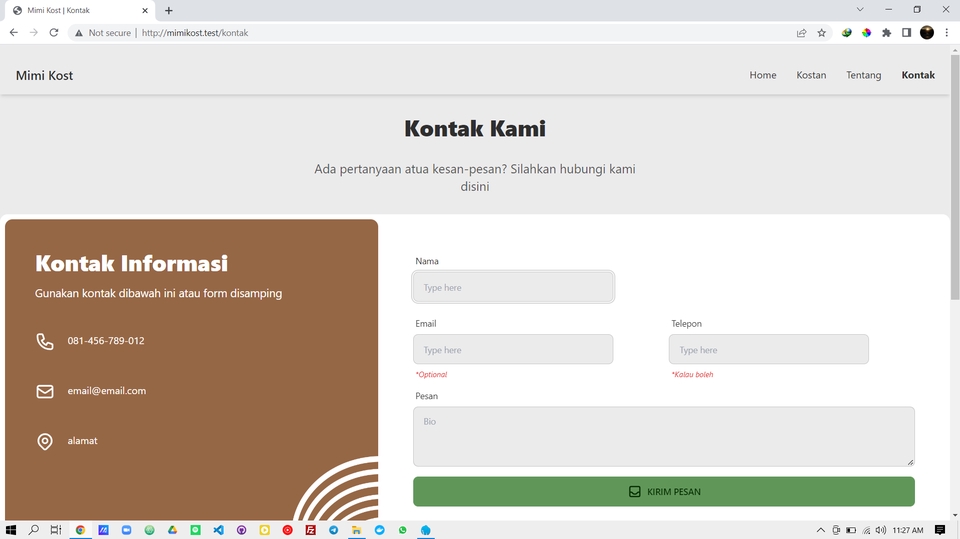The height and width of the screenshot is (539, 960).
Task: Click the taskbar clock 11:27 AM
Action: tap(907, 530)
